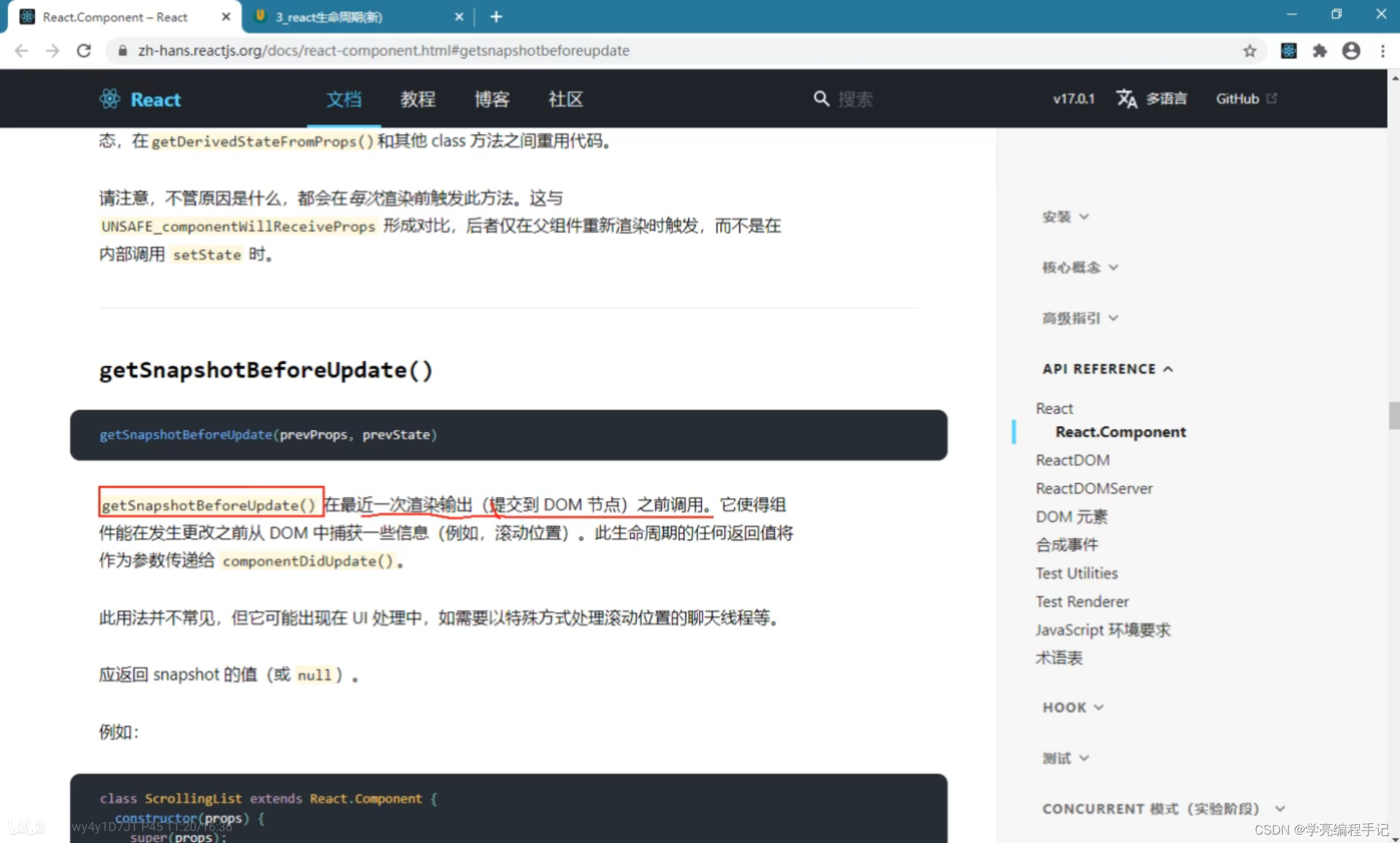The image size is (1400, 843).
Task: Open the Test Renderer sidebar link
Action: [x=1082, y=601]
